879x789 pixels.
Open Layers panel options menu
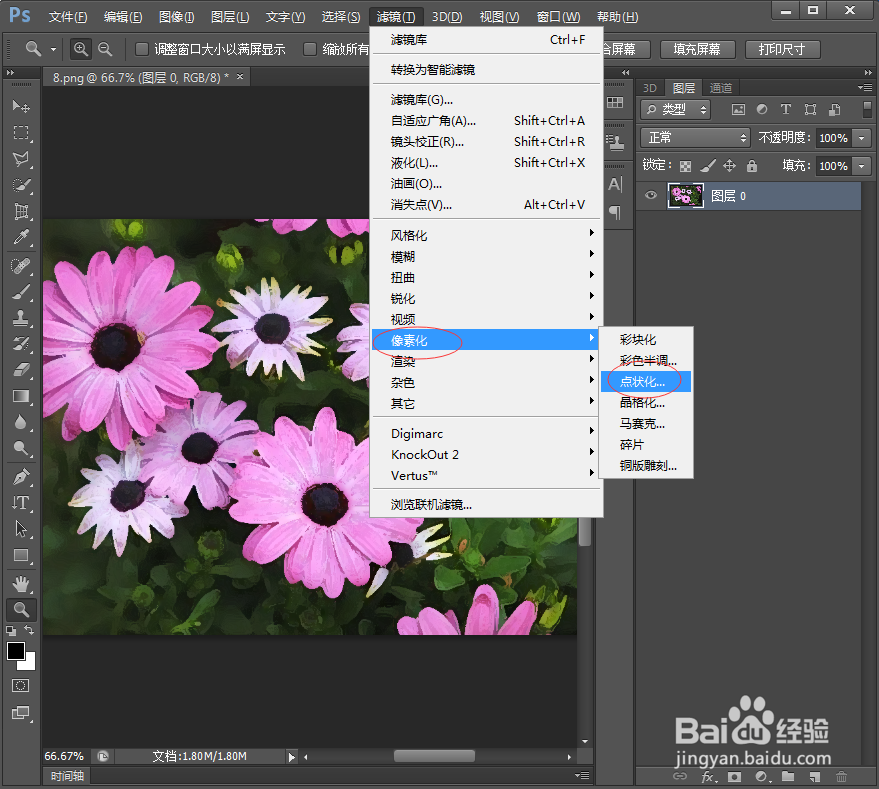865,87
